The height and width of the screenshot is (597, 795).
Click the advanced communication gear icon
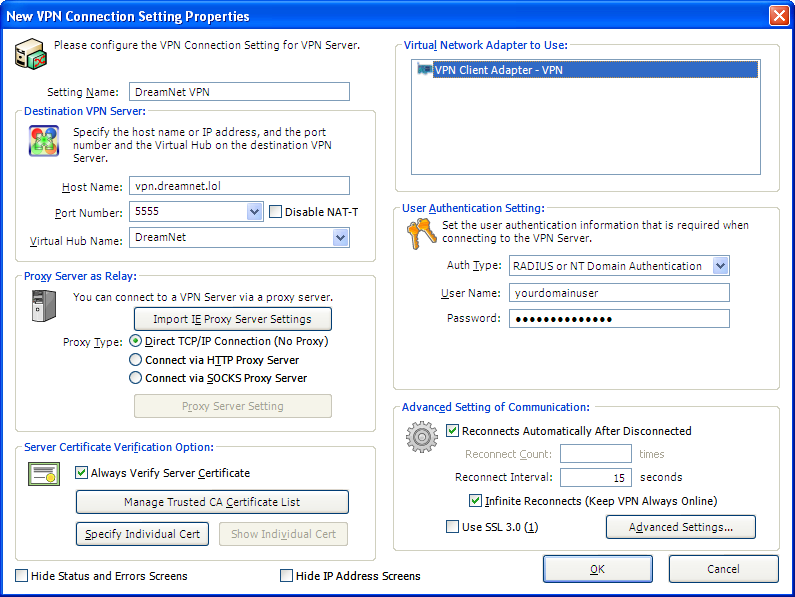422,437
